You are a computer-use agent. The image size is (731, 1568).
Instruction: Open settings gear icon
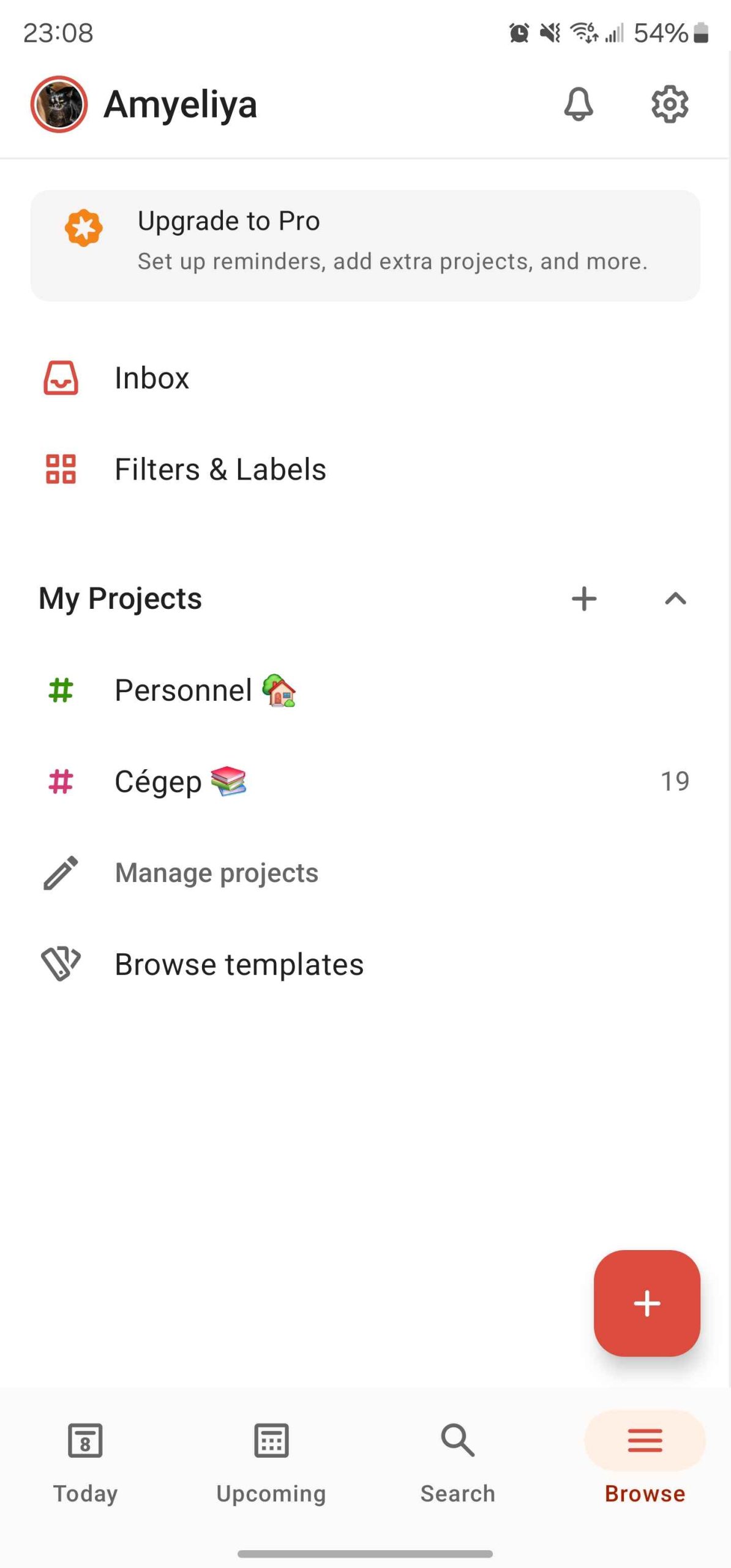pos(669,104)
